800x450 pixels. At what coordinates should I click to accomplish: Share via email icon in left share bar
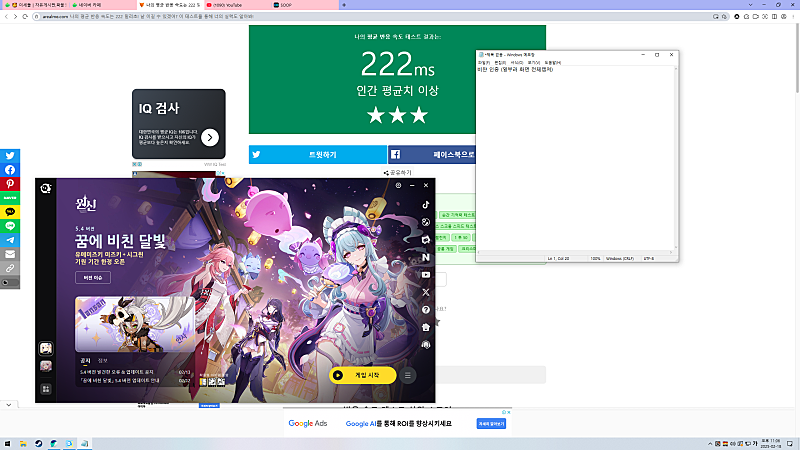10,254
